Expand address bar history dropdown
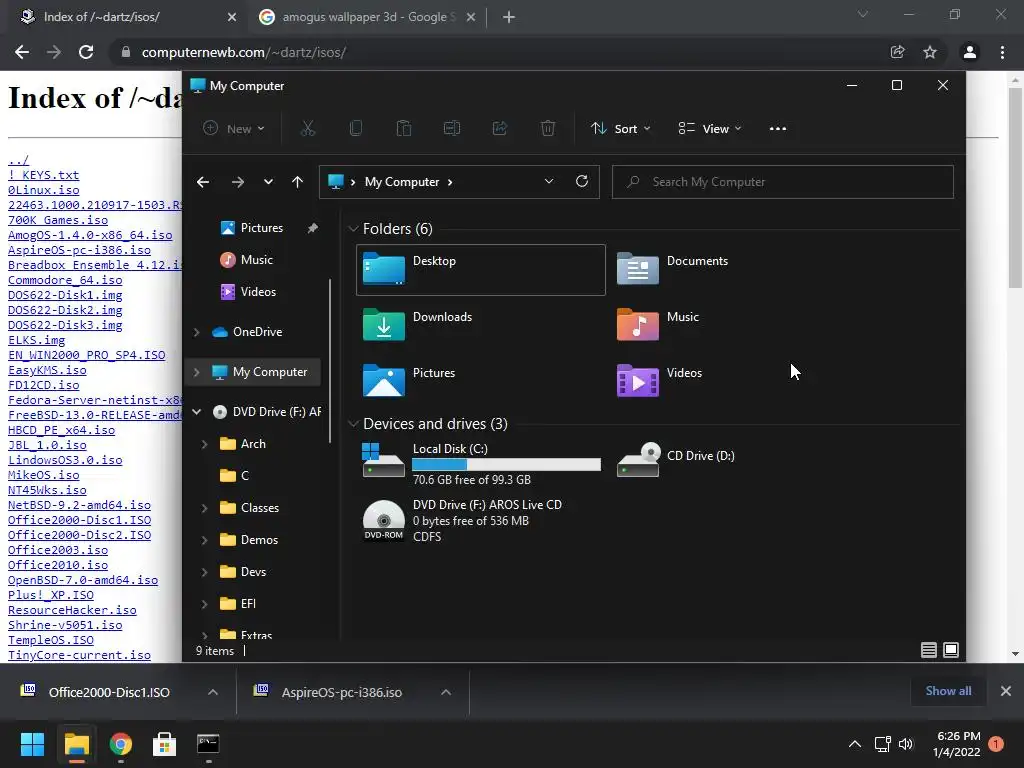 pyautogui.click(x=549, y=182)
